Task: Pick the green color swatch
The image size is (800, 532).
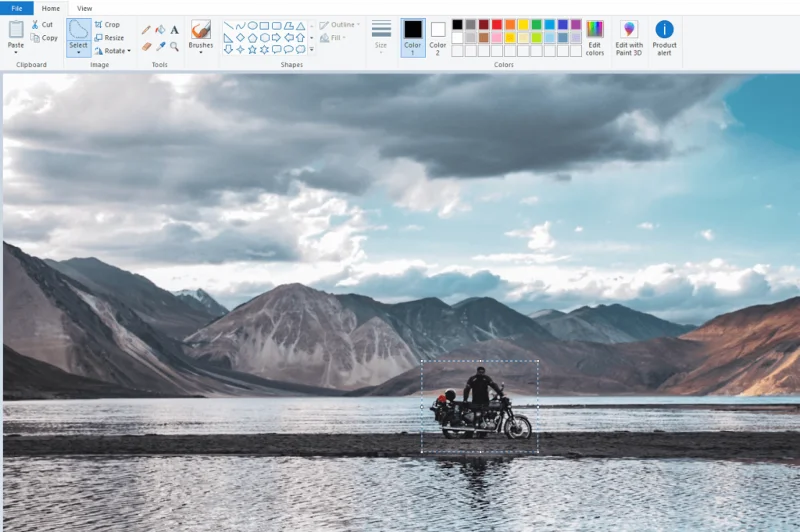Action: pos(536,24)
